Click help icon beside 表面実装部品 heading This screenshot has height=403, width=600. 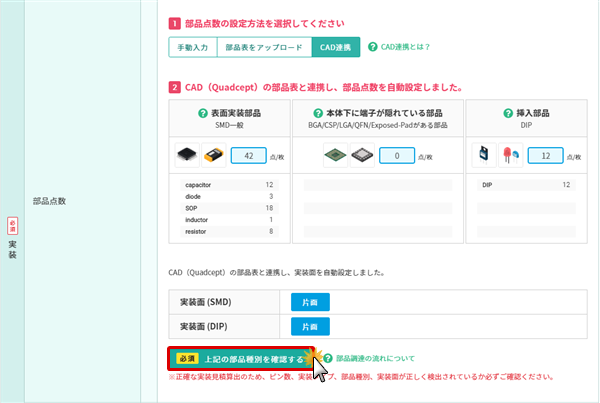(203, 113)
